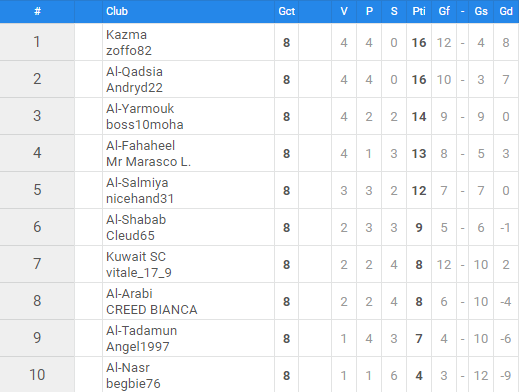Open CREED BIANCA manager profile
Screen dimensions: 519x392
pyautogui.click(x=152, y=310)
